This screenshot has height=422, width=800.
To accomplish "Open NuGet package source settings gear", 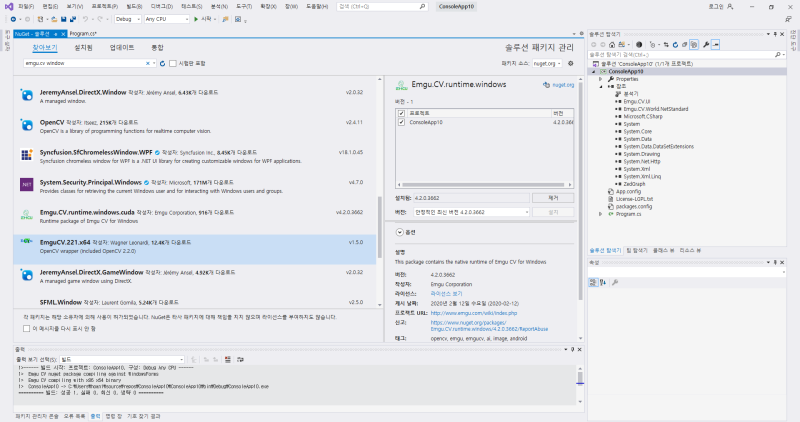I will [x=571, y=63].
